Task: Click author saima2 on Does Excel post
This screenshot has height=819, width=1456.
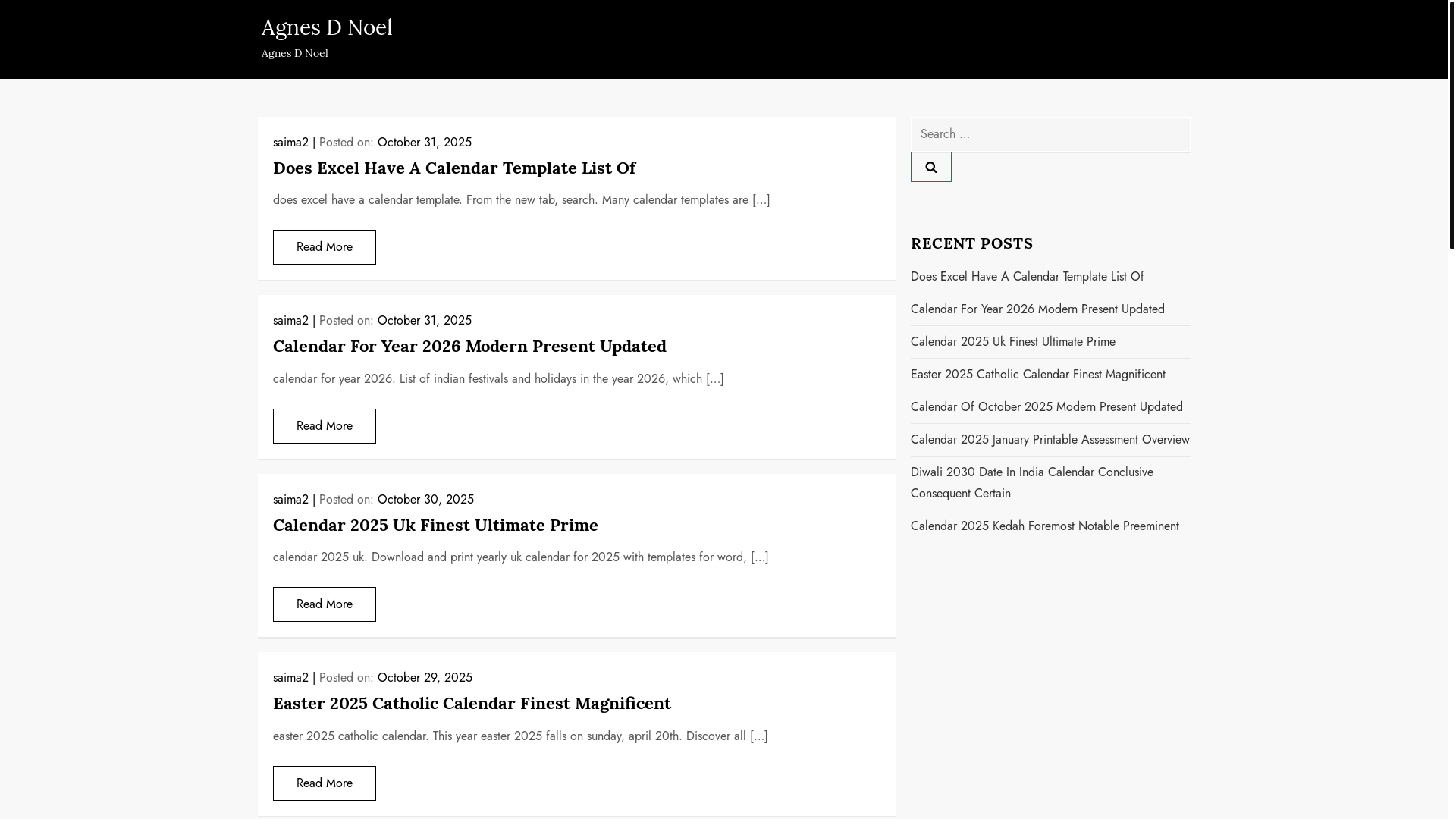Action: click(290, 143)
